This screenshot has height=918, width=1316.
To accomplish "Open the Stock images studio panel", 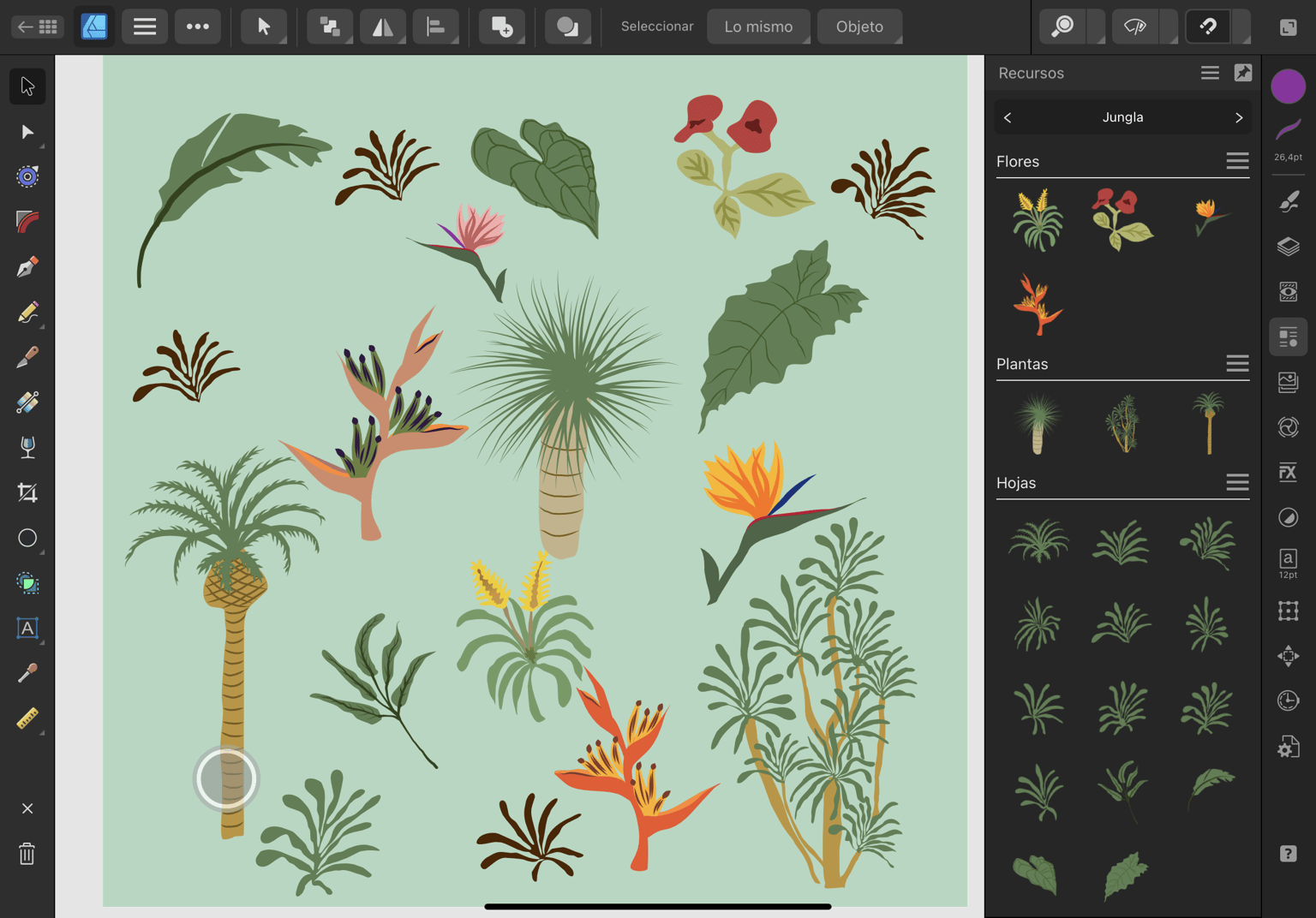I will [1288, 382].
